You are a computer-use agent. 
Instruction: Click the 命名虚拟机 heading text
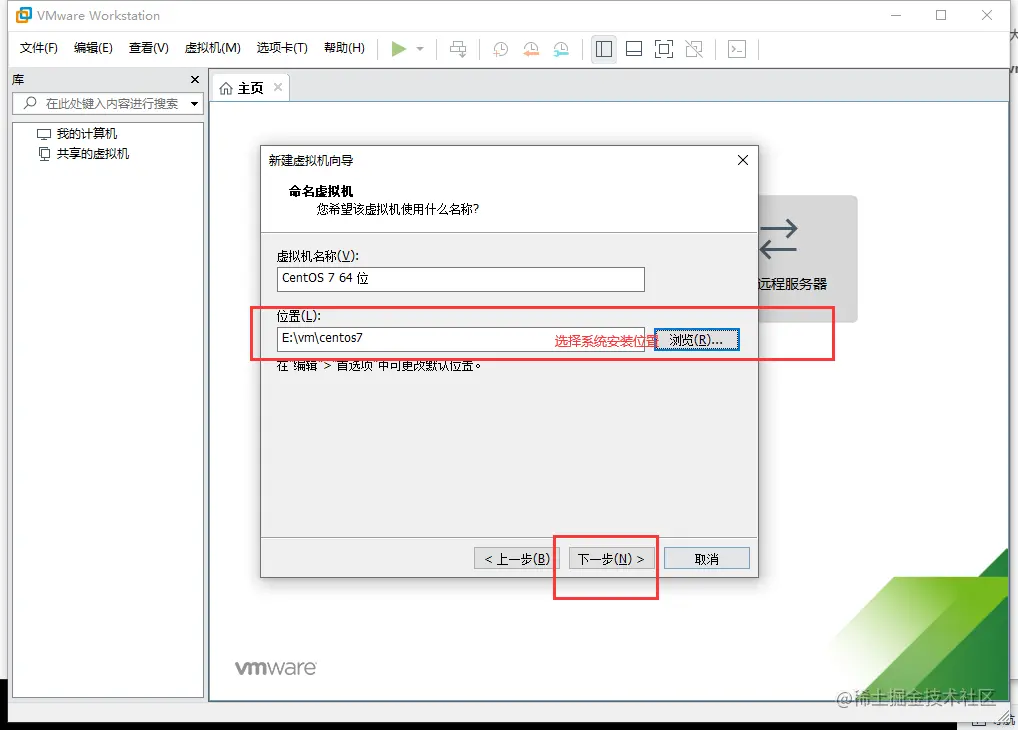click(321, 192)
